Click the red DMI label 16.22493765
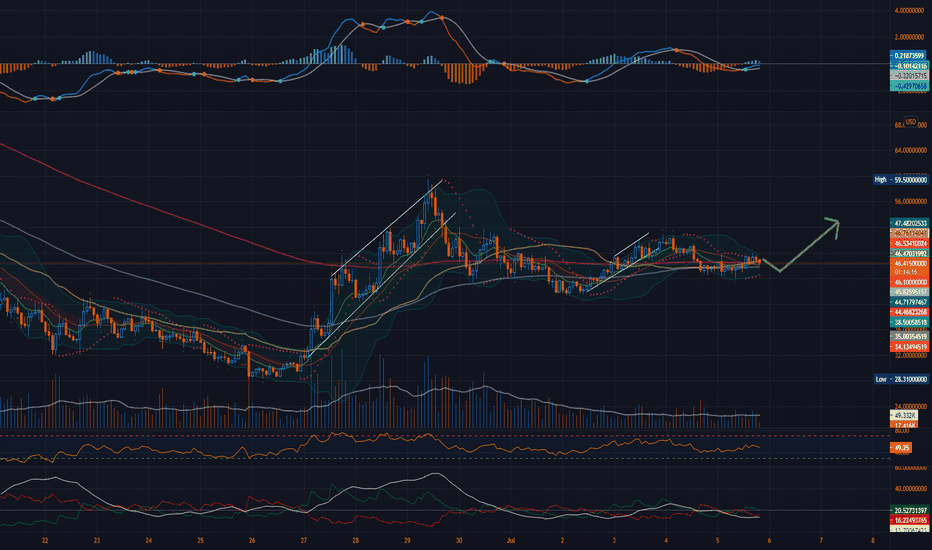 pos(909,520)
